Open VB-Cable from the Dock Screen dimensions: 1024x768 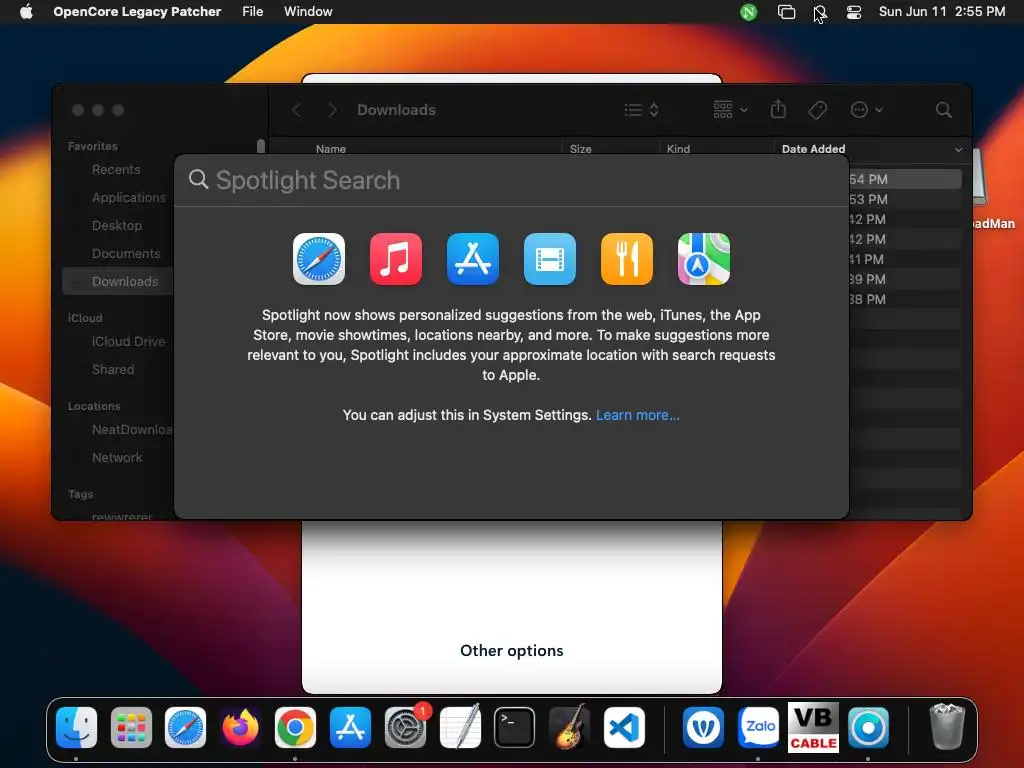pos(813,727)
